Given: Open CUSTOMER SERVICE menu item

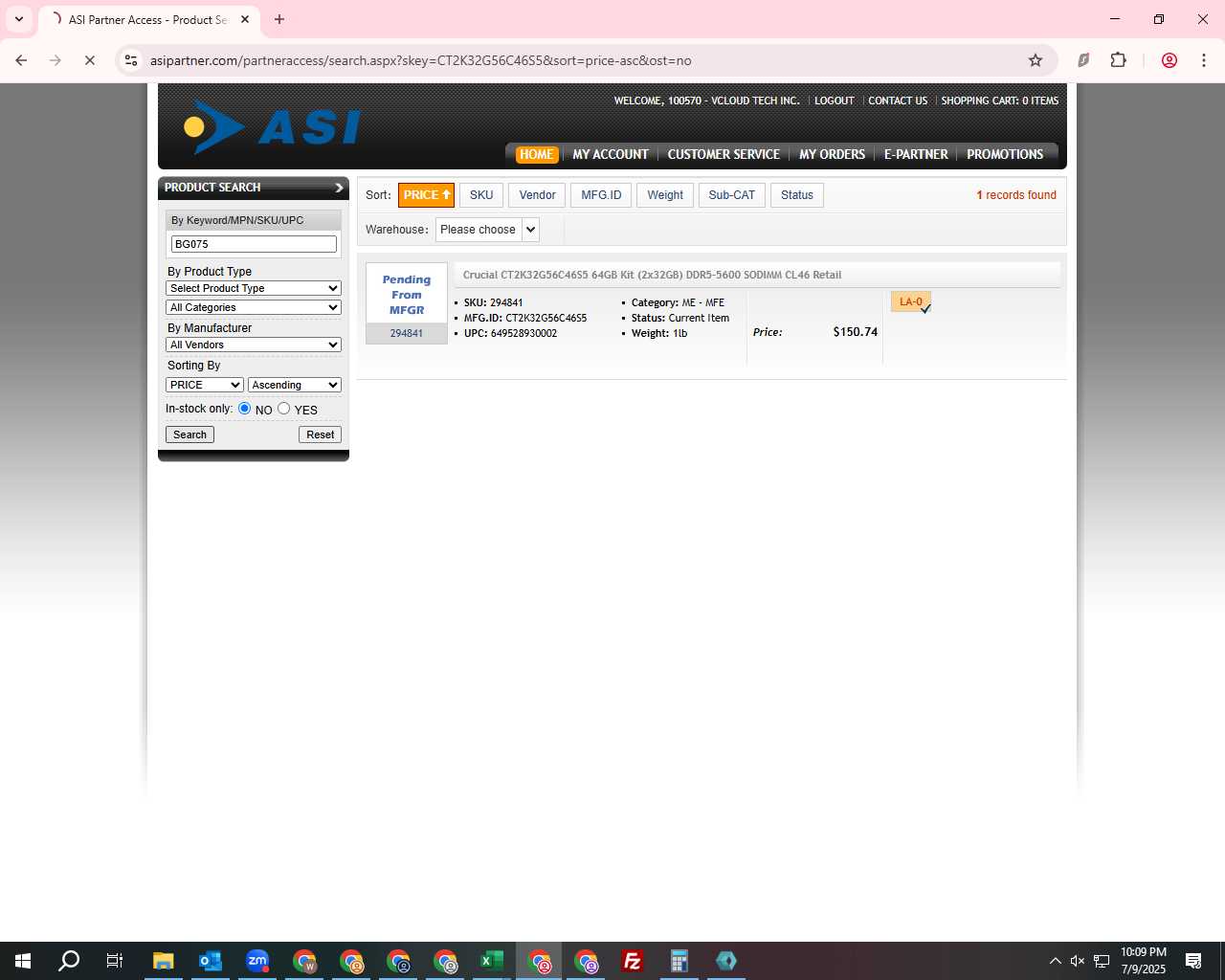Looking at the screenshot, I should click(724, 154).
